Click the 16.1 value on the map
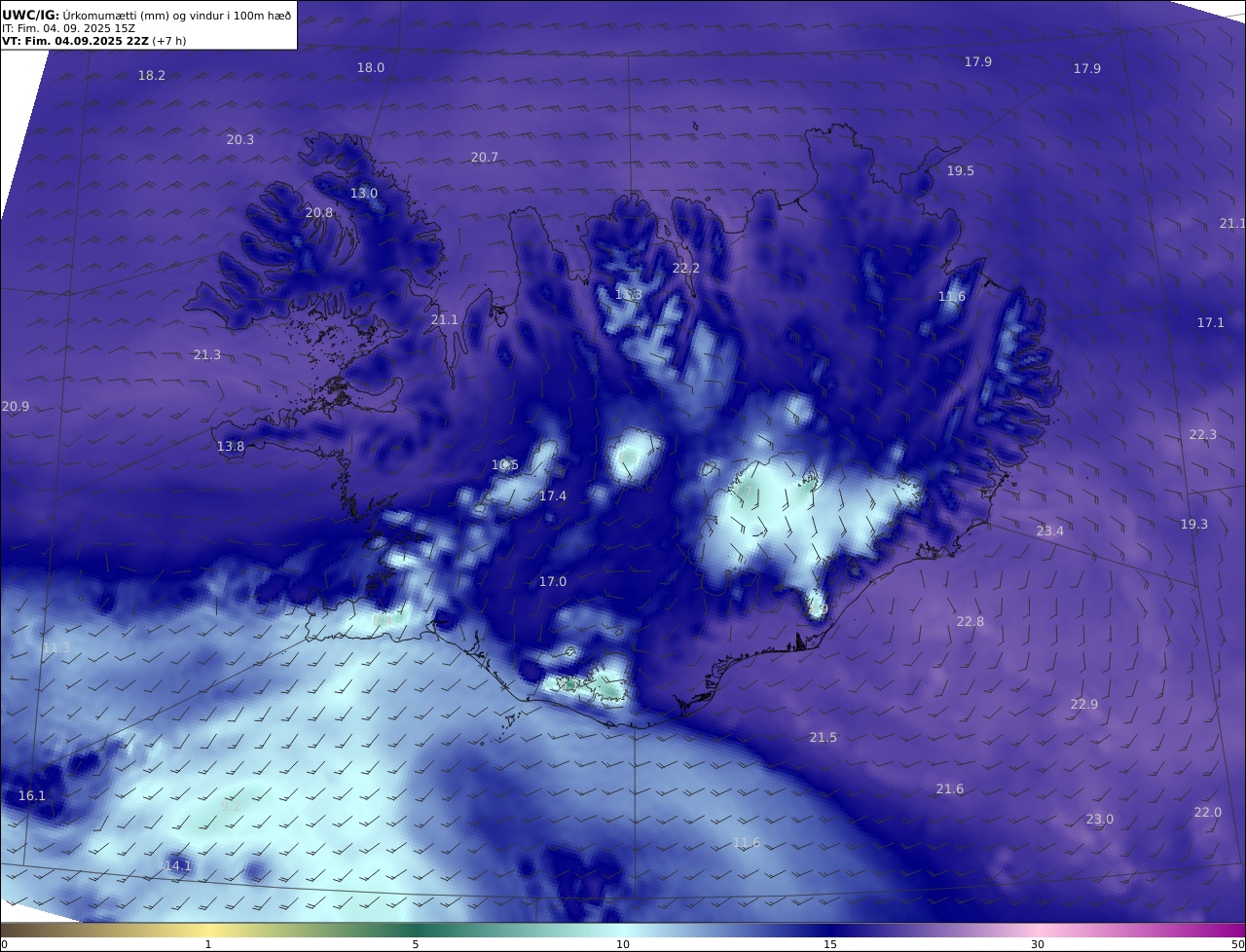1246x952 pixels. coord(32,795)
